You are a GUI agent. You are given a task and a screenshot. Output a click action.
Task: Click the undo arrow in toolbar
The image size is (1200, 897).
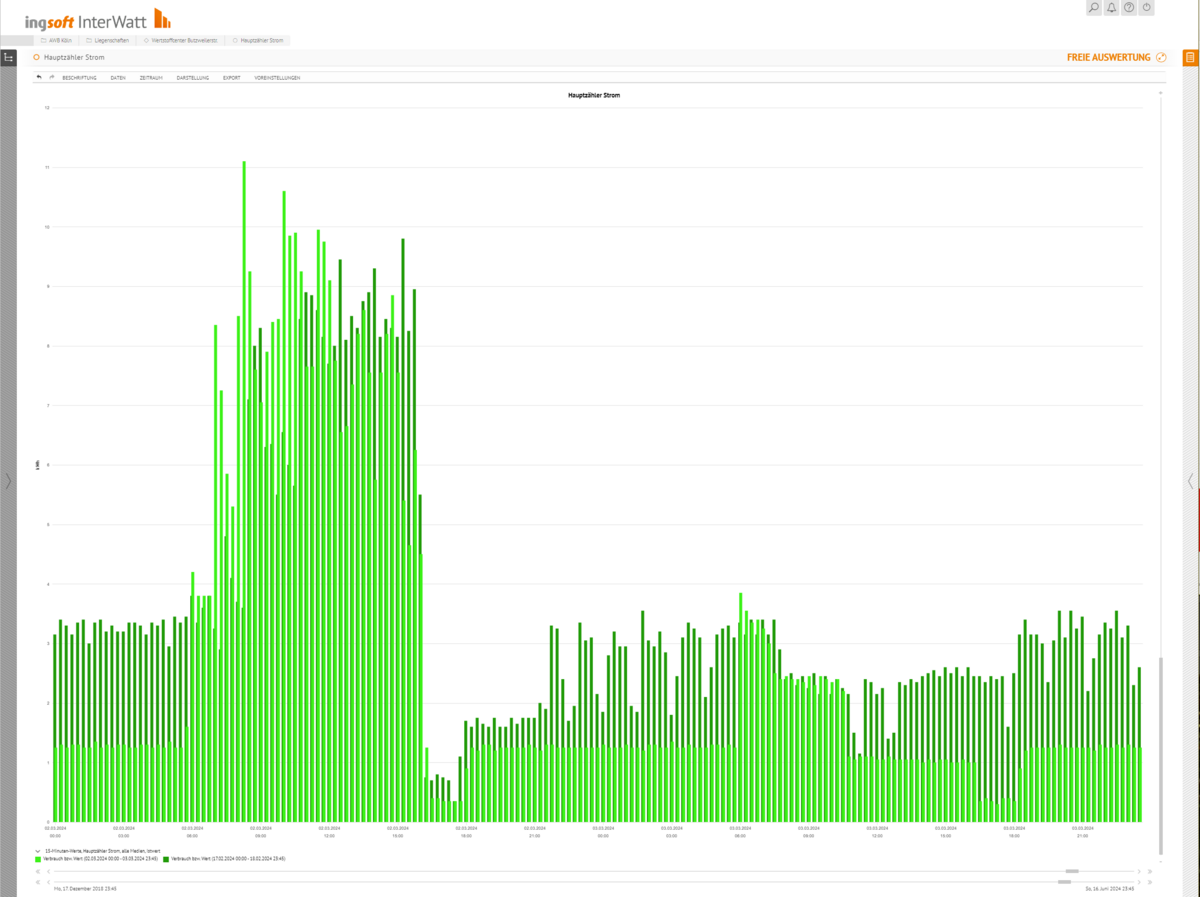(x=39, y=77)
